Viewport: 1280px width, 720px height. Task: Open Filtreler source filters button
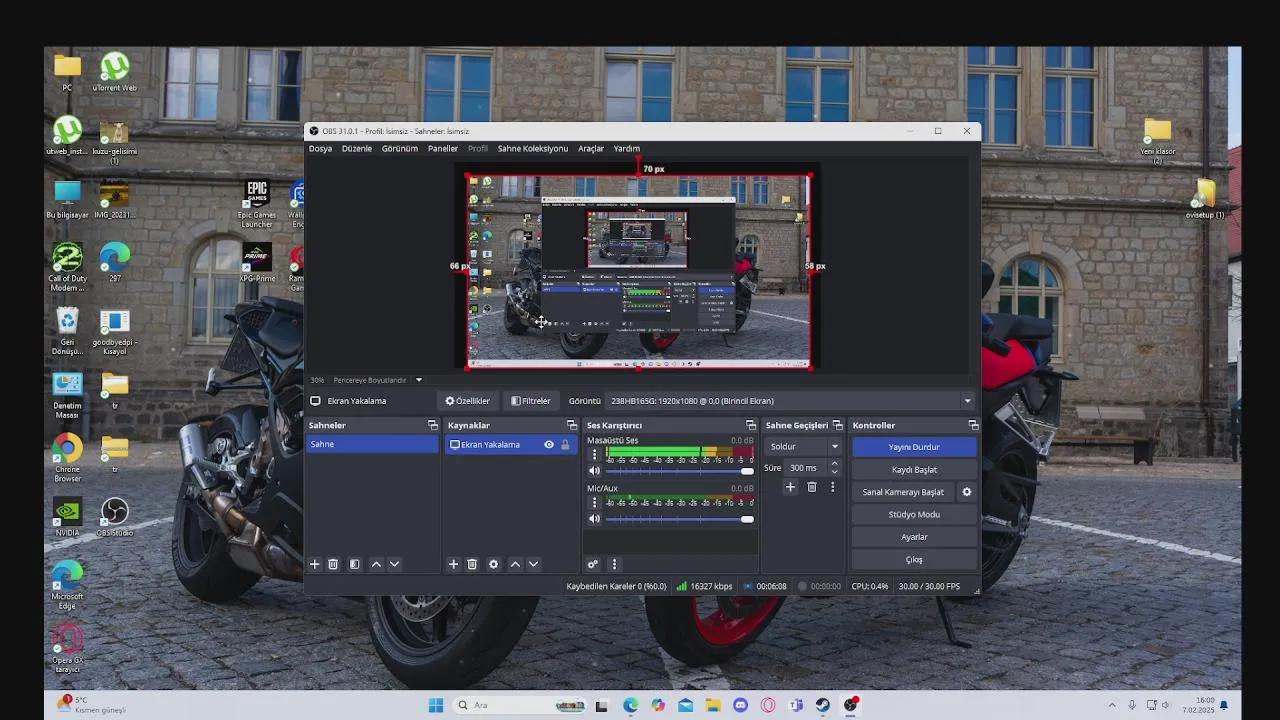[x=531, y=401]
